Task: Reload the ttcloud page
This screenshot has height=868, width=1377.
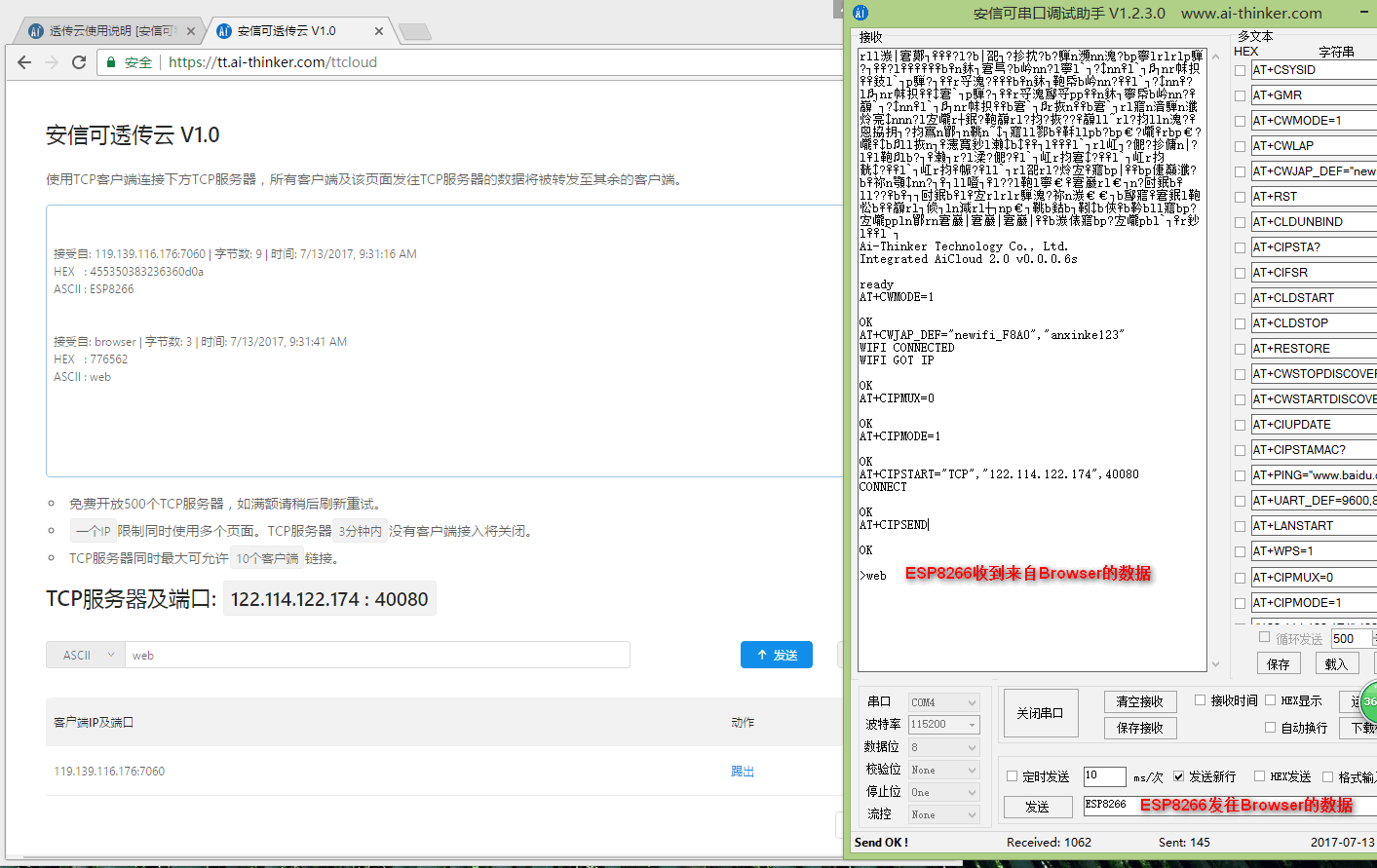Action: pyautogui.click(x=79, y=62)
